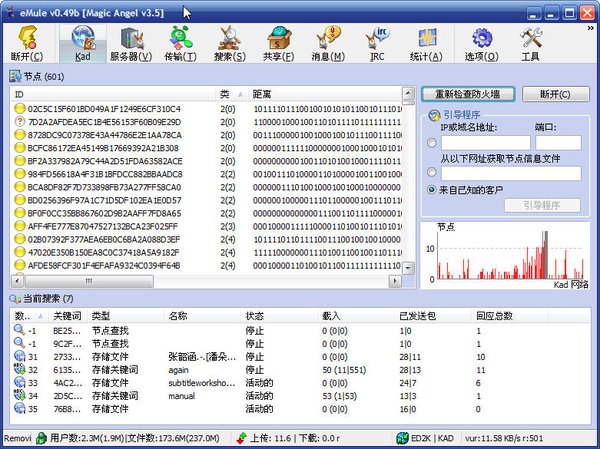Click node list scroll right arrow
This screenshot has width=600, height=449.
click(x=395, y=281)
